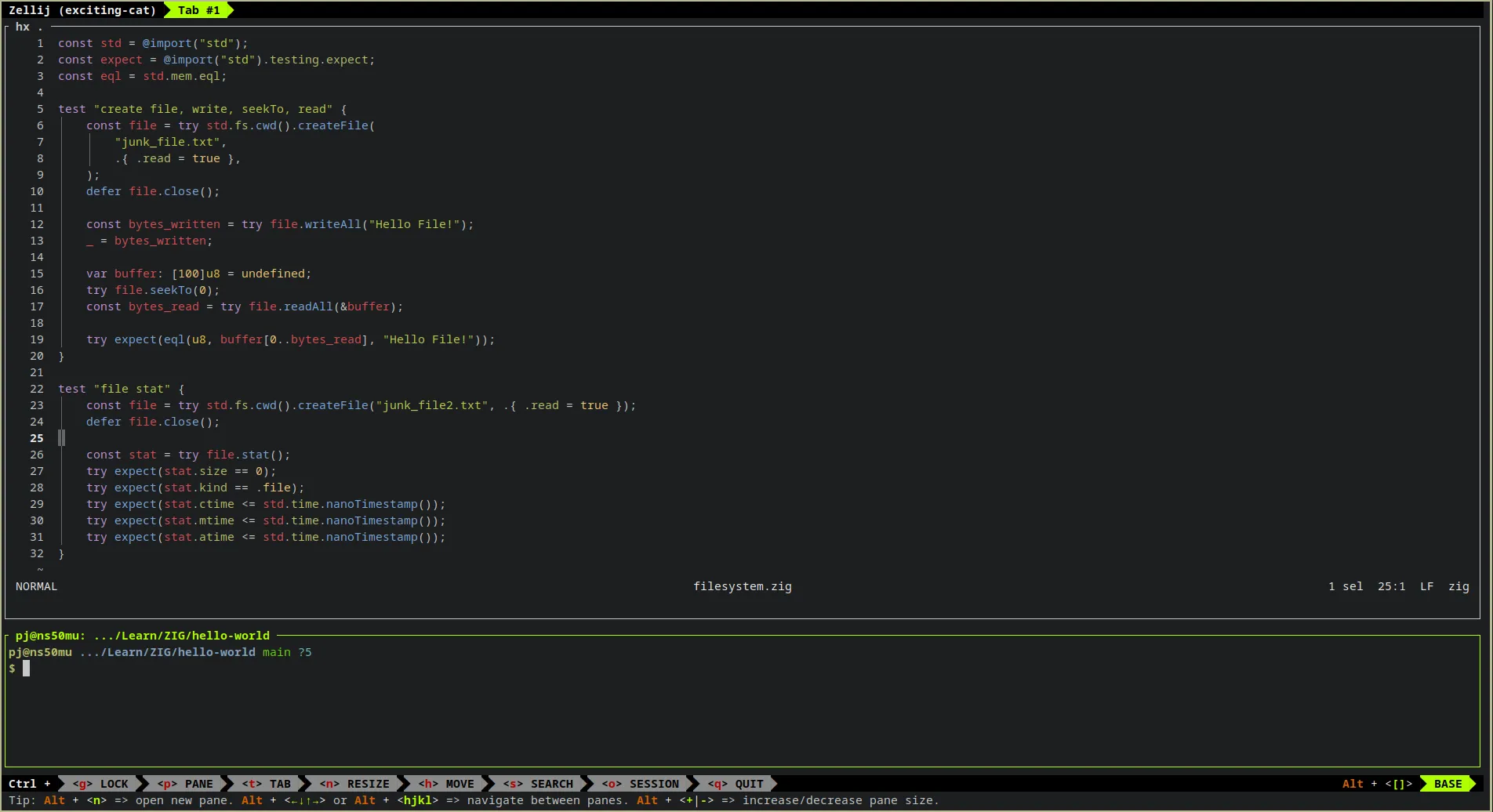Click the Helix cursor block on line 25
The image size is (1493, 812).
pyautogui.click(x=61, y=438)
